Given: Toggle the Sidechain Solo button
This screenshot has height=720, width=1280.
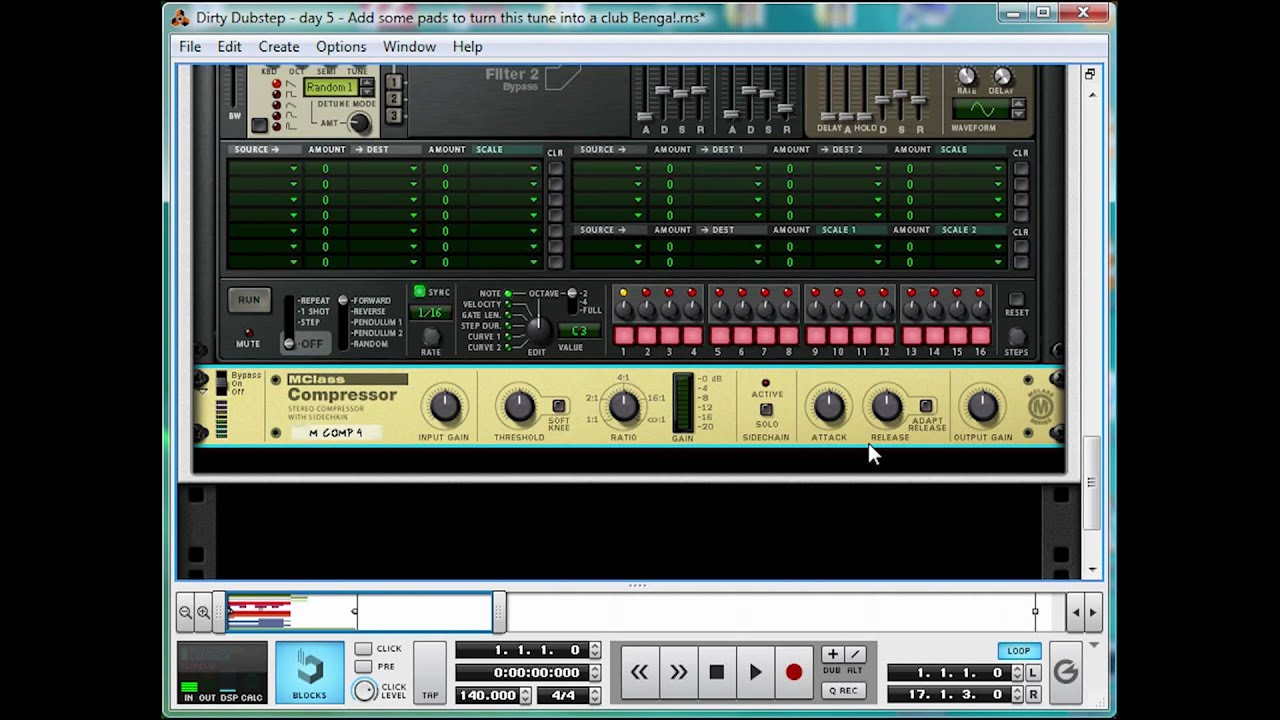Looking at the screenshot, I should pos(766,410).
